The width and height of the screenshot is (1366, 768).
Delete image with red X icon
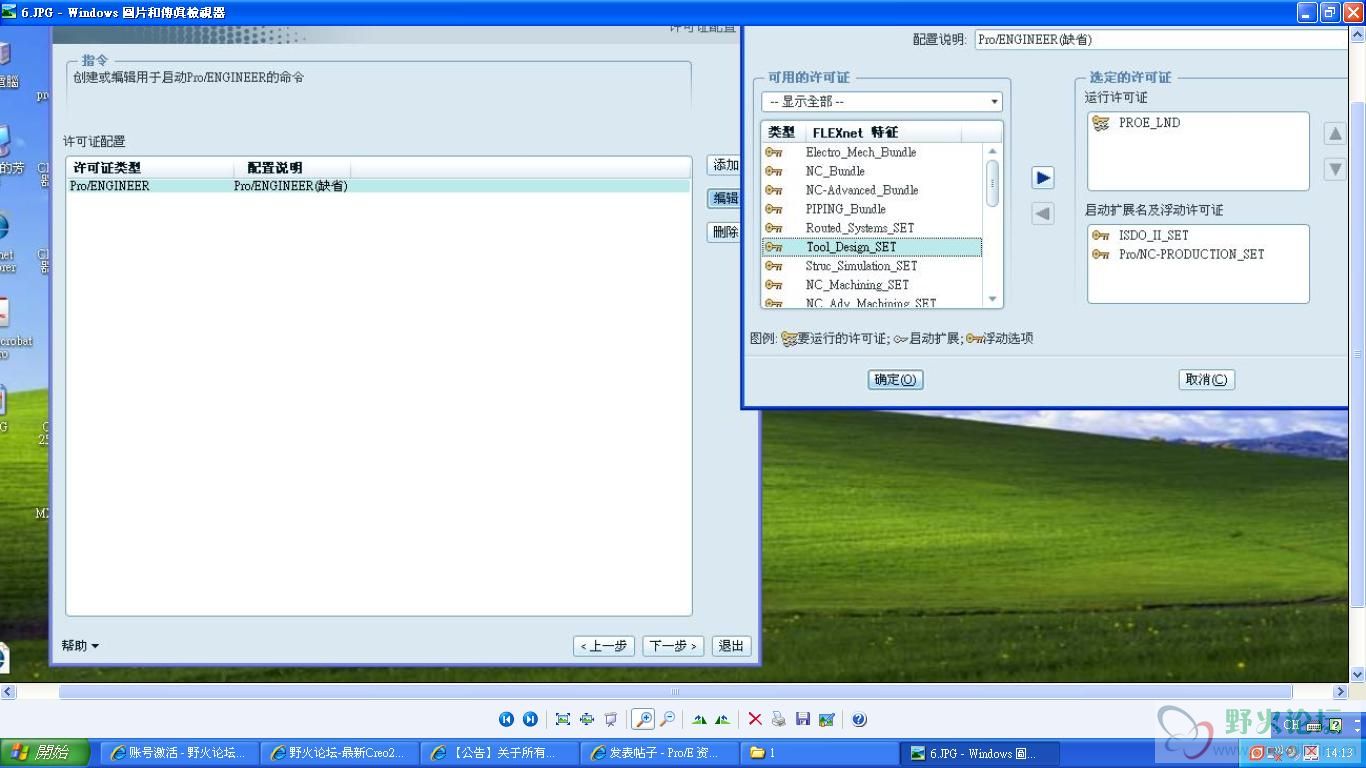tap(755, 719)
